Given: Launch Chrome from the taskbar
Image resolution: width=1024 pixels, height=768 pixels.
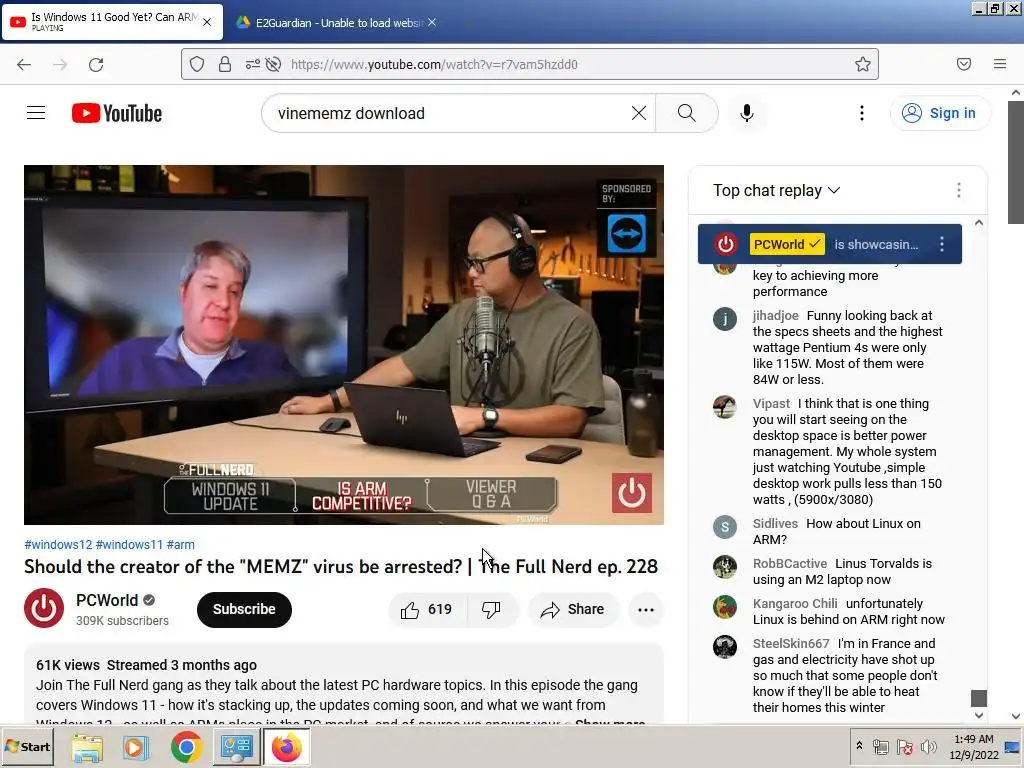Looking at the screenshot, I should (186, 746).
